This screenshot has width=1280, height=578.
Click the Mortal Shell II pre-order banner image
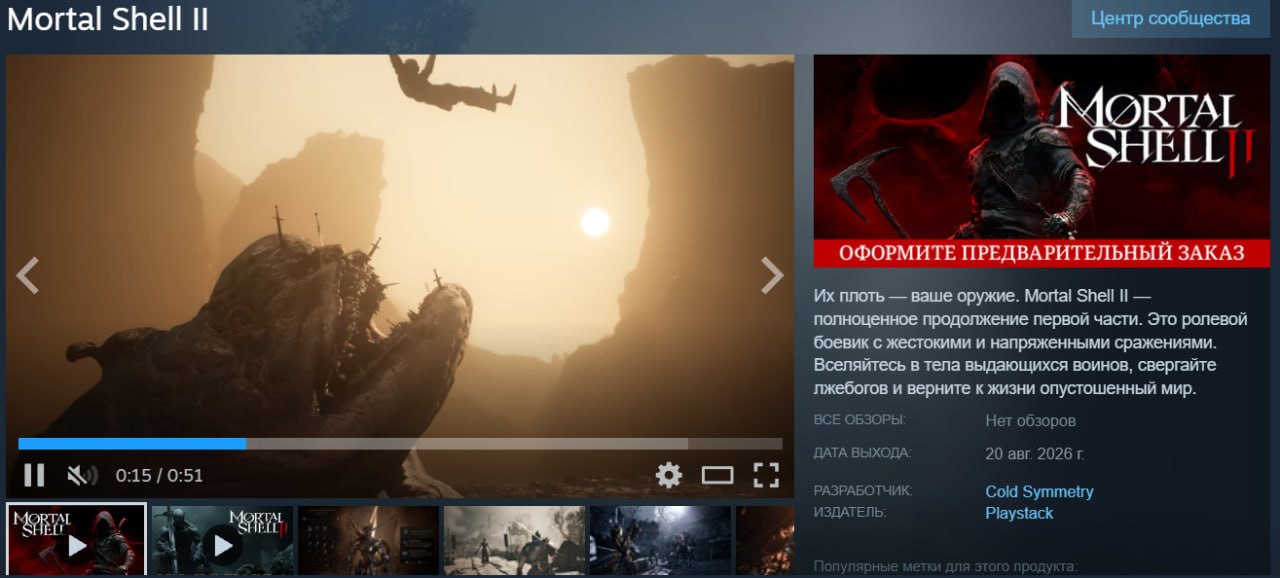[x=1042, y=161]
